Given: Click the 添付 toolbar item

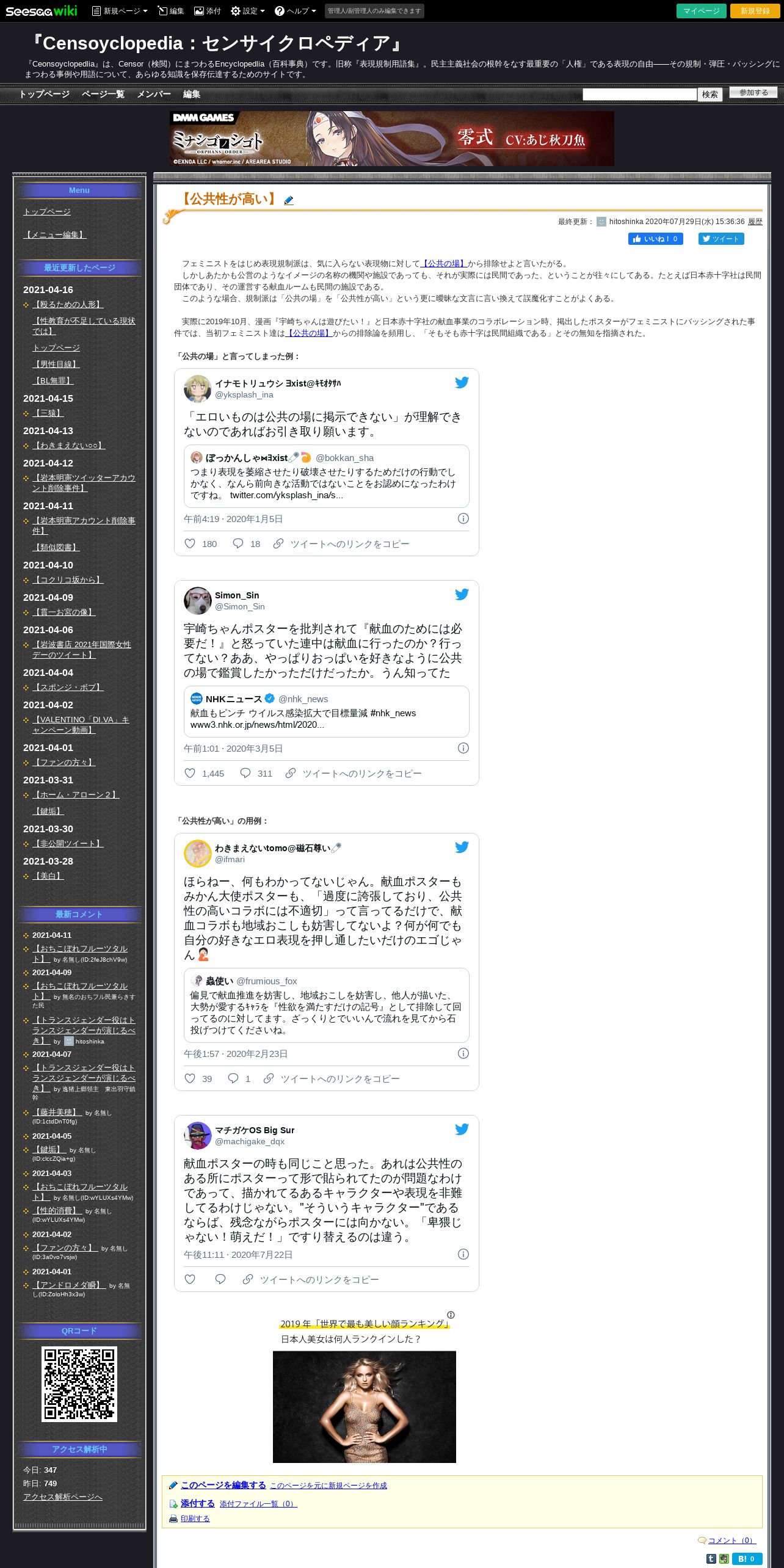Looking at the screenshot, I should point(208,11).
